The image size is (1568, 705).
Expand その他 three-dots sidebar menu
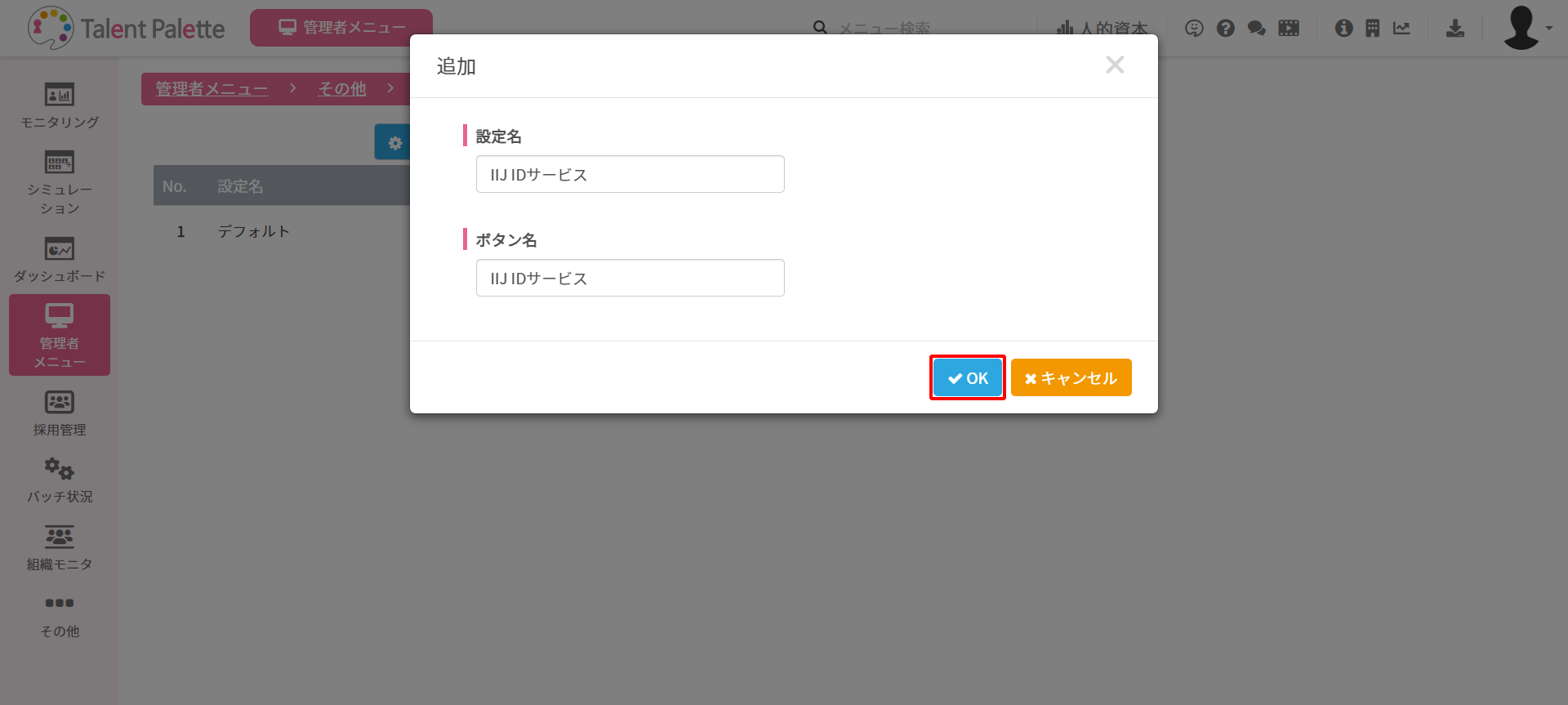pos(60,604)
